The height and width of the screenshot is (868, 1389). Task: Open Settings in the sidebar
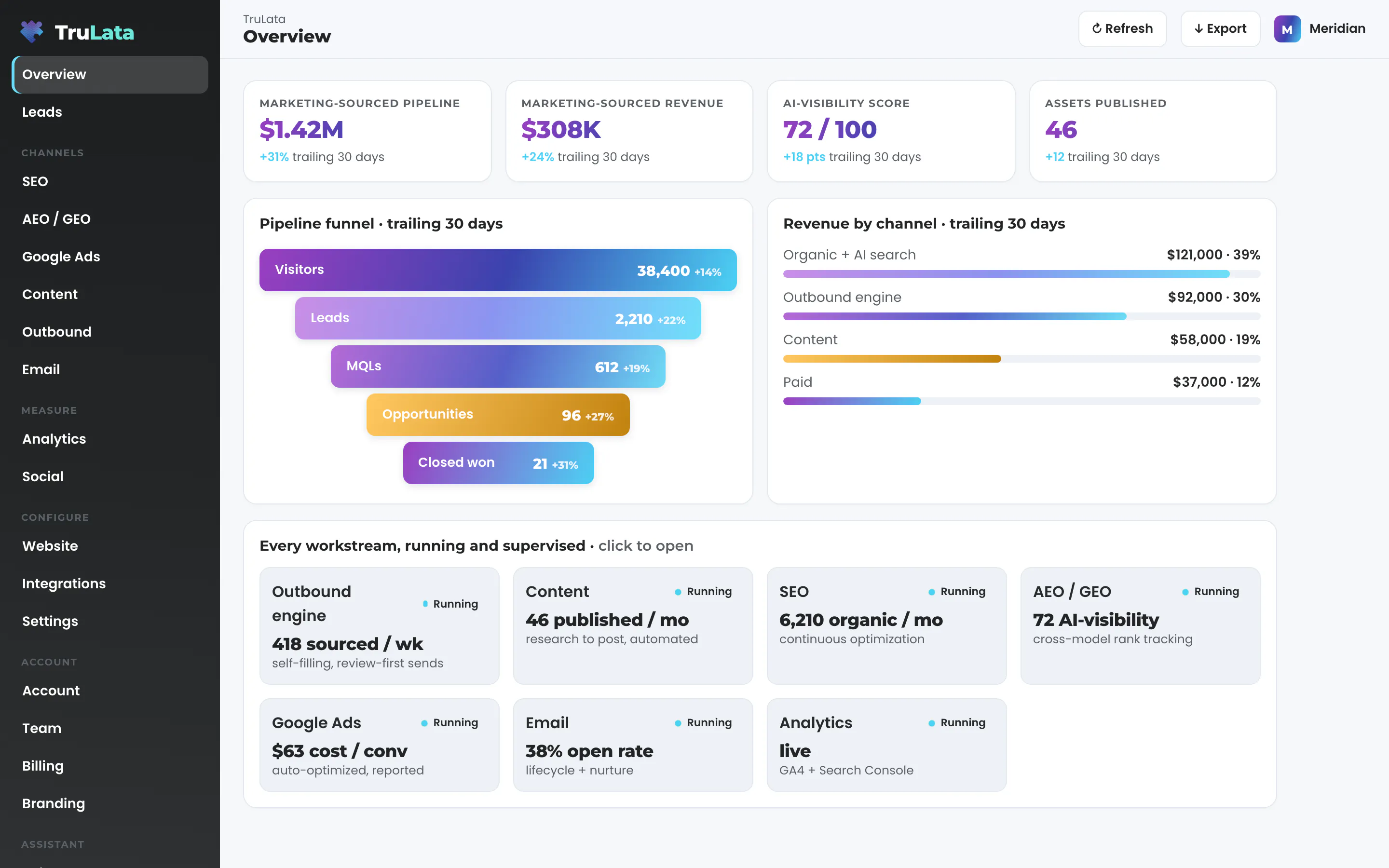click(x=109, y=621)
